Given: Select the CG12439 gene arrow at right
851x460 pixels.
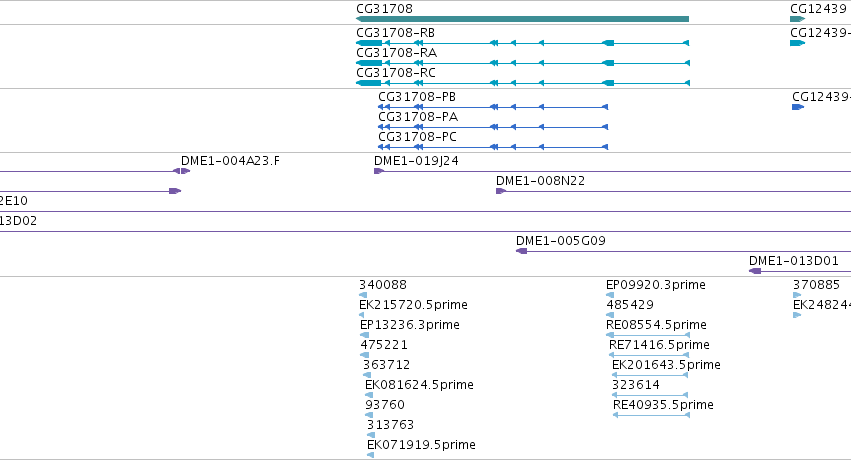Looking at the screenshot, I should tap(797, 19).
